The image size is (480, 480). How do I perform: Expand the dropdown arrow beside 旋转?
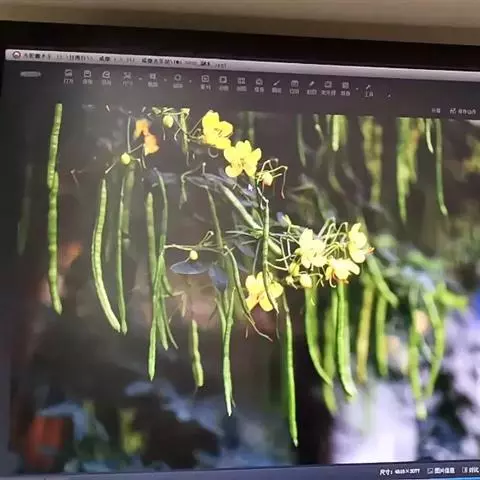190,81
